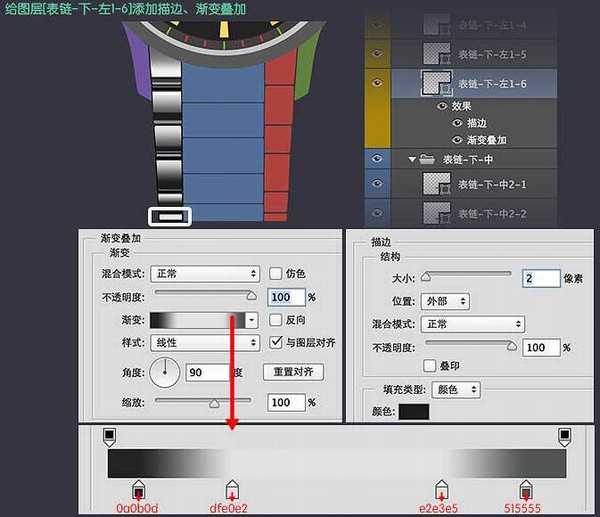Click the stroke 大小 size input field
Viewport: 600px width, 517px height.
[x=539, y=278]
